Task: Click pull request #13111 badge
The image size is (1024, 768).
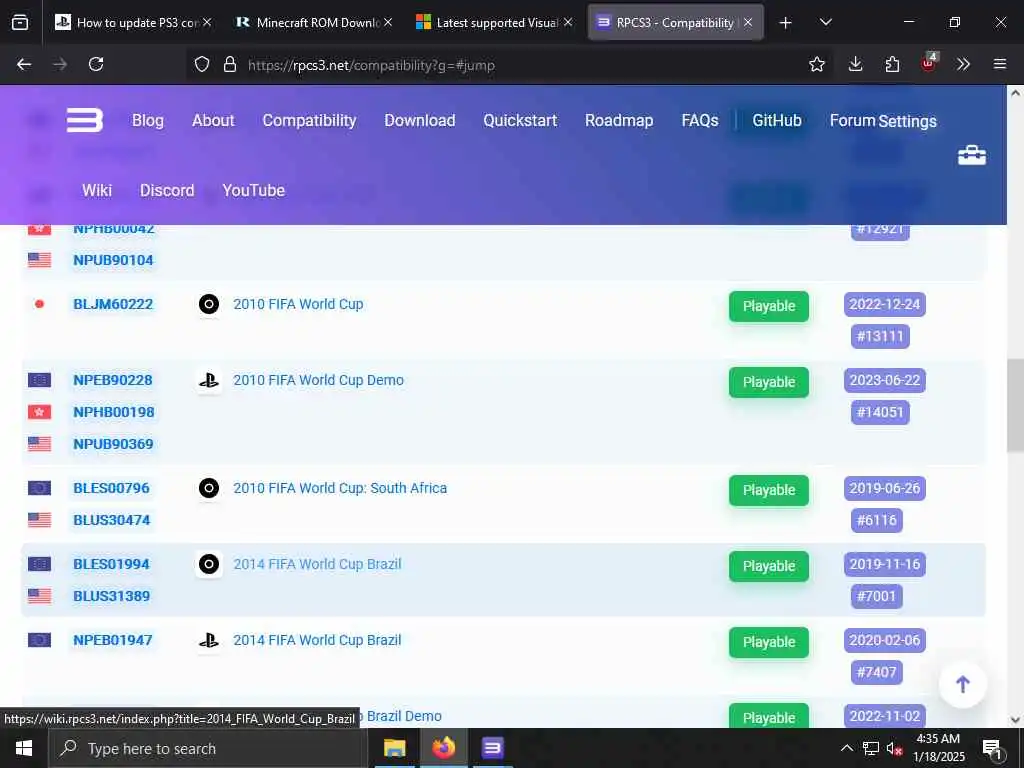Action: pos(880,336)
